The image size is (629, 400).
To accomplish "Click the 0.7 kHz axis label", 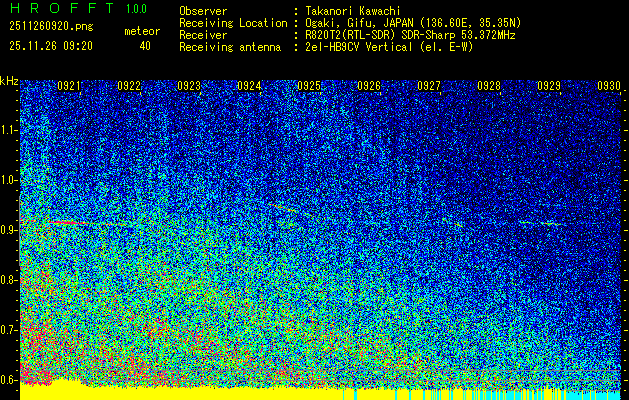I will coord(9,330).
